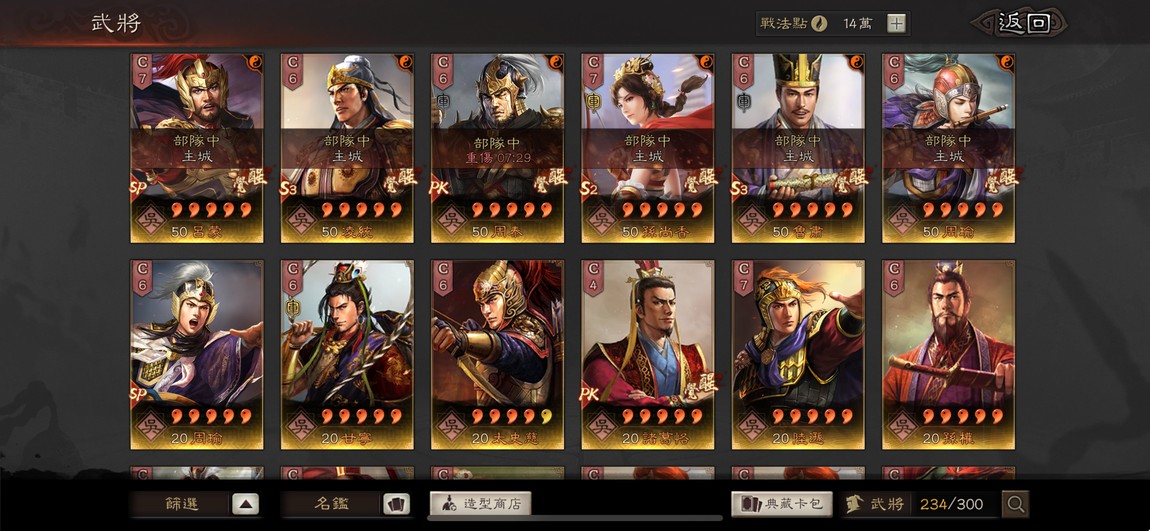Viewport: 1150px width, 531px height.
Task: Tap the 返回 back button
Action: [1023, 23]
